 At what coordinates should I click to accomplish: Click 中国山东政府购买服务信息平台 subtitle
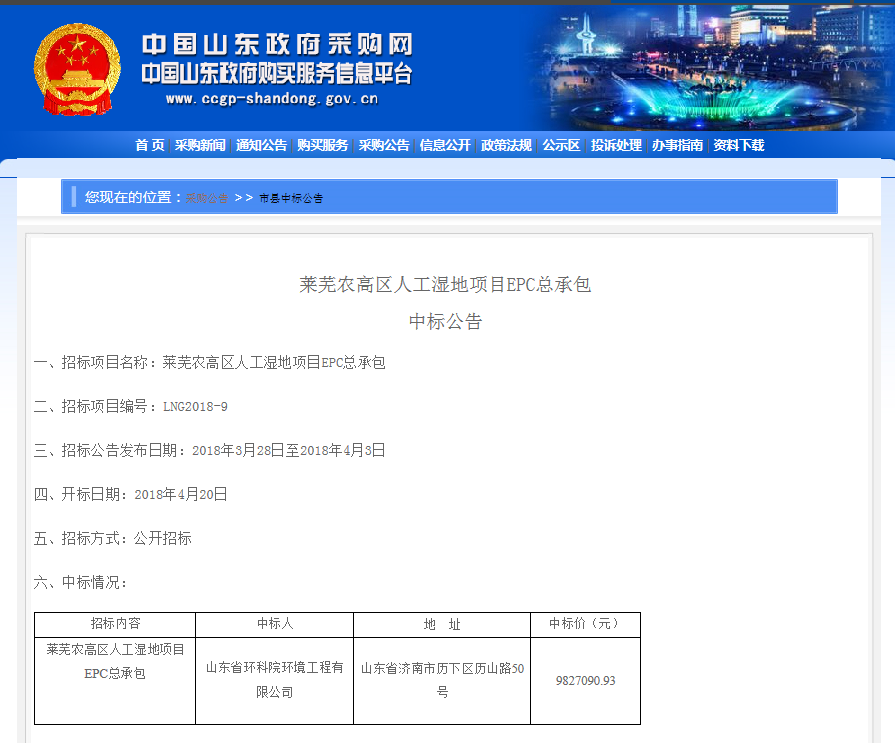(277, 74)
